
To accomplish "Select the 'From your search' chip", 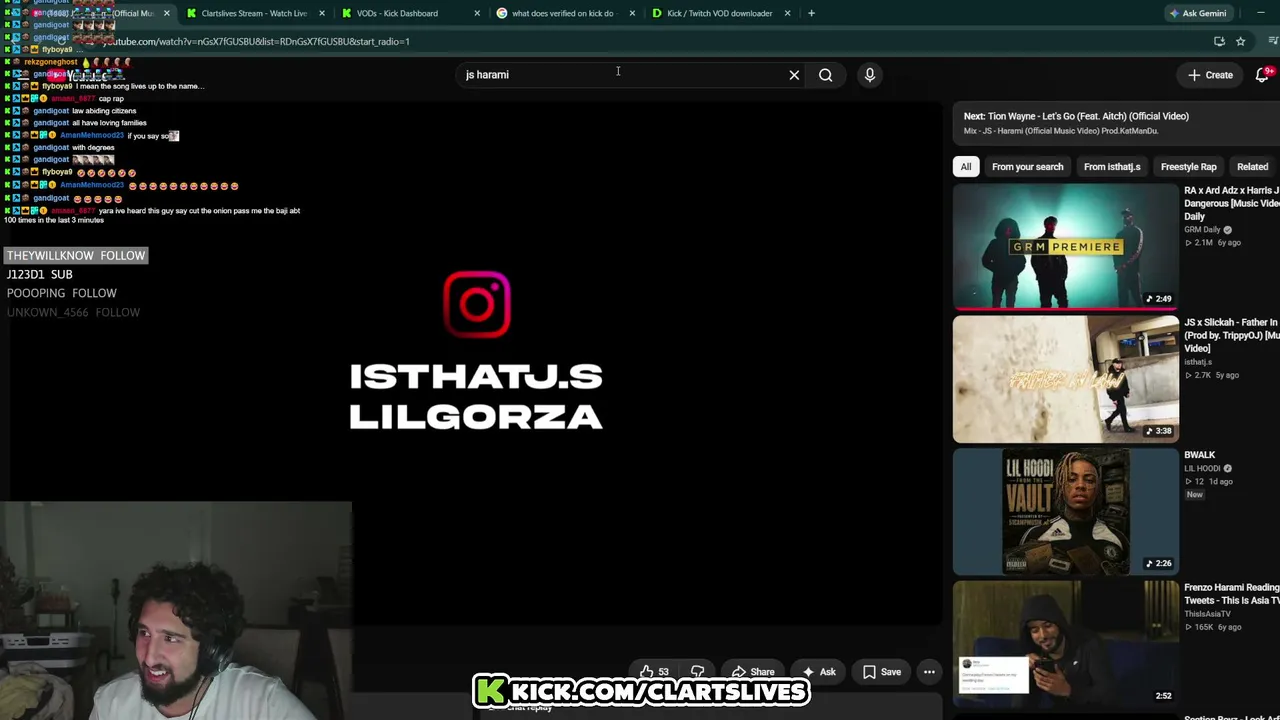I will [x=1027, y=167].
